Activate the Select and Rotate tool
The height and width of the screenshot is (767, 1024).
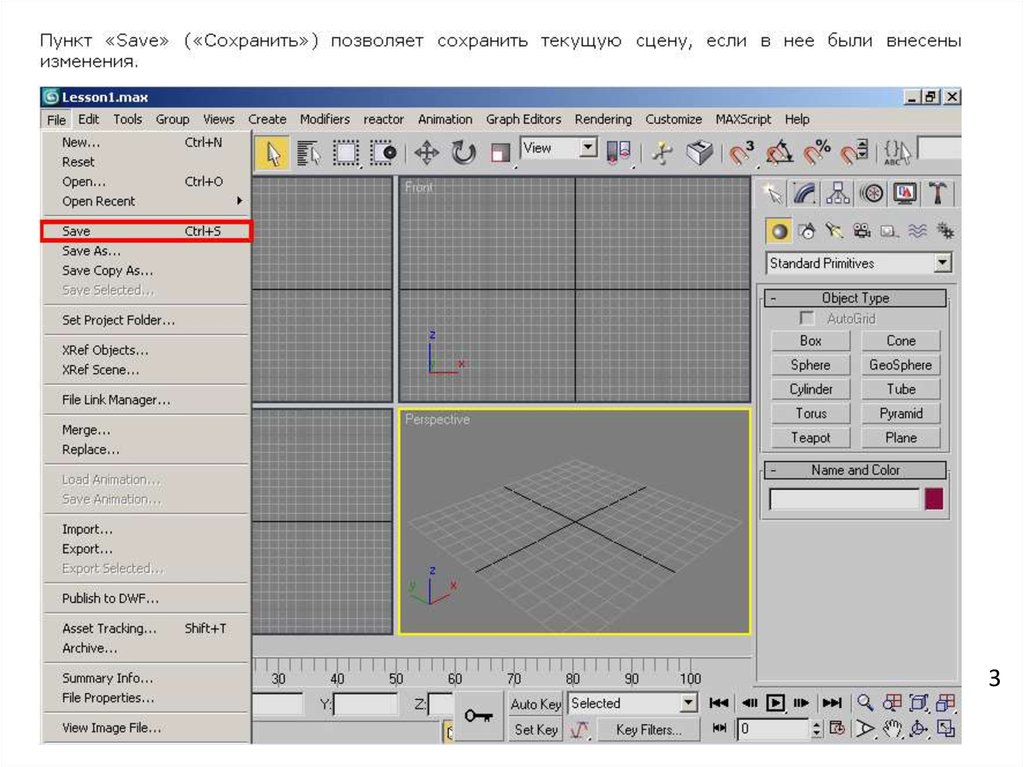click(x=463, y=152)
